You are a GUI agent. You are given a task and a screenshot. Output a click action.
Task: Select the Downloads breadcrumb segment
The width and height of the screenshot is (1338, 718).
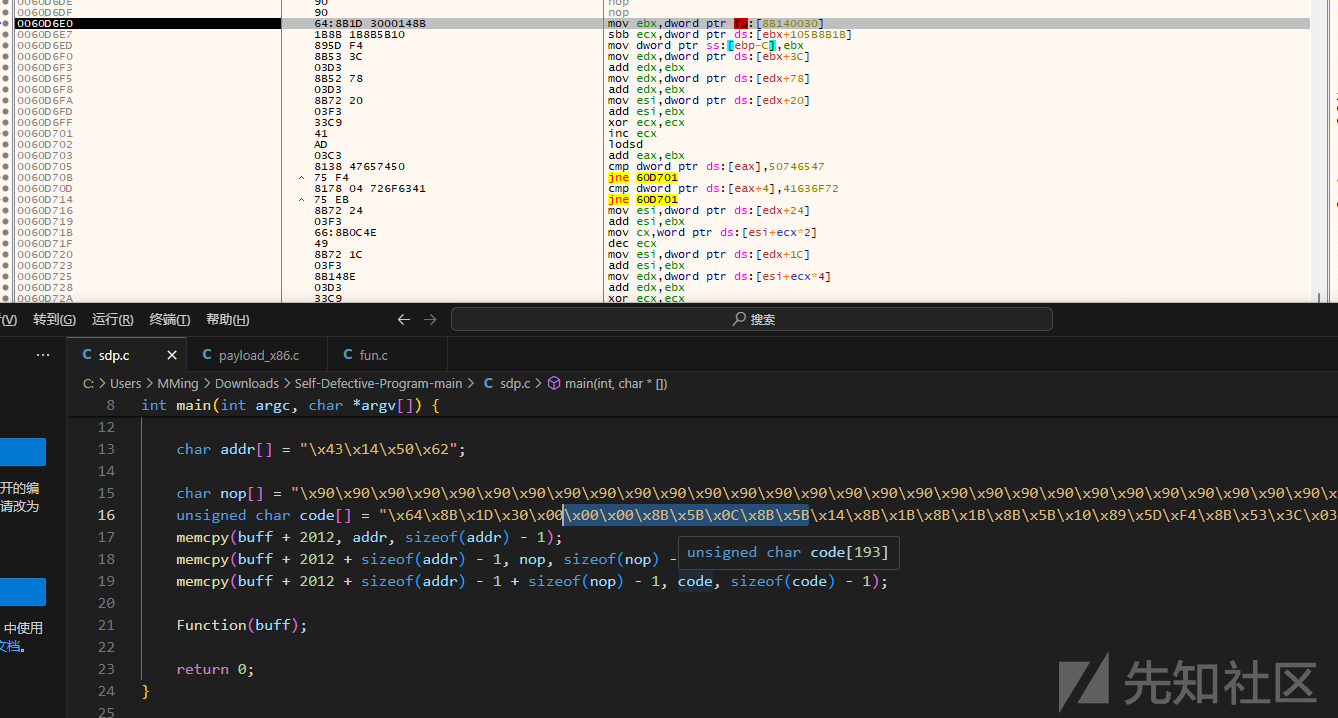(x=247, y=383)
